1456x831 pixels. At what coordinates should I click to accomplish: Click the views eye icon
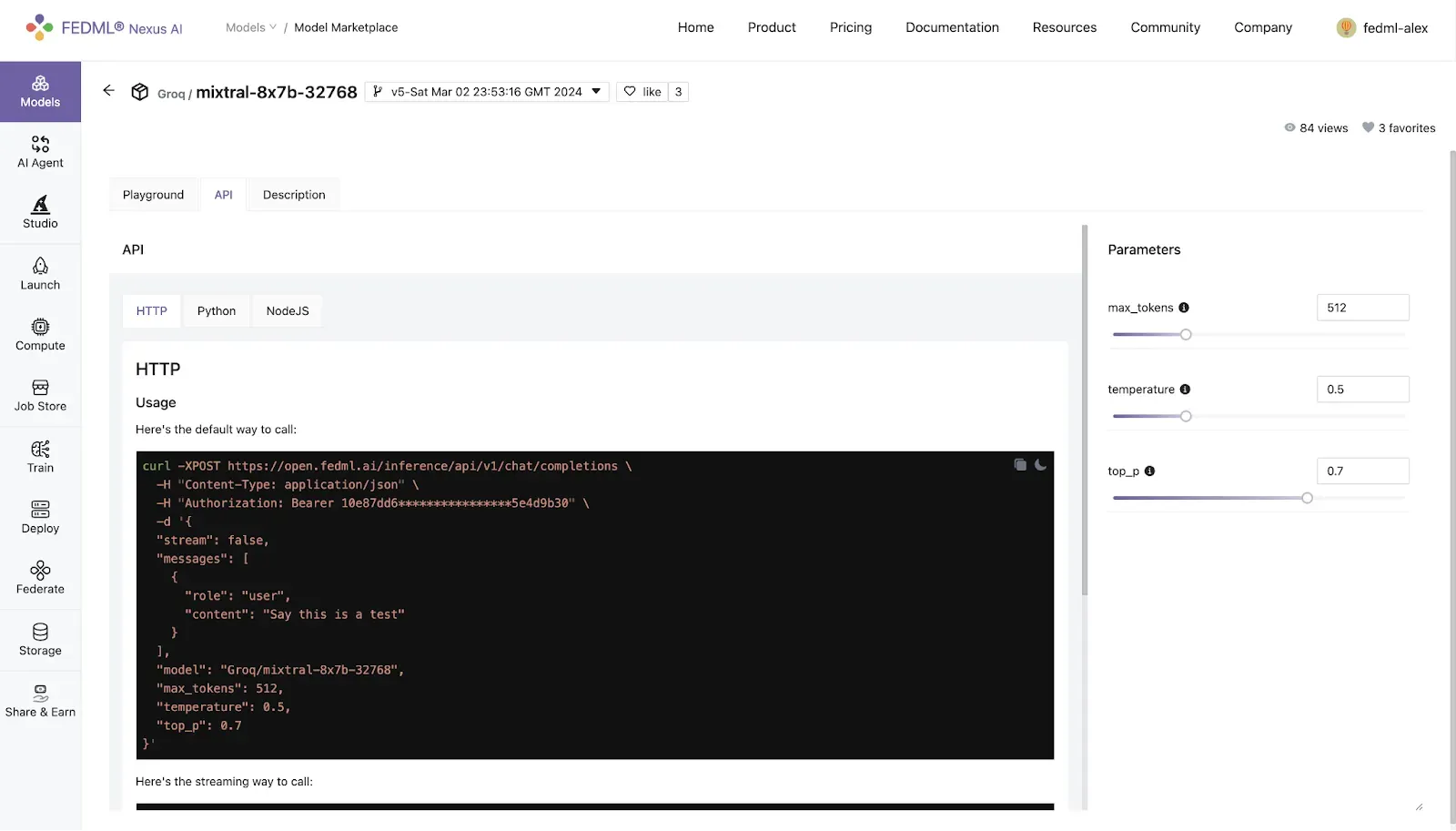point(1289,127)
